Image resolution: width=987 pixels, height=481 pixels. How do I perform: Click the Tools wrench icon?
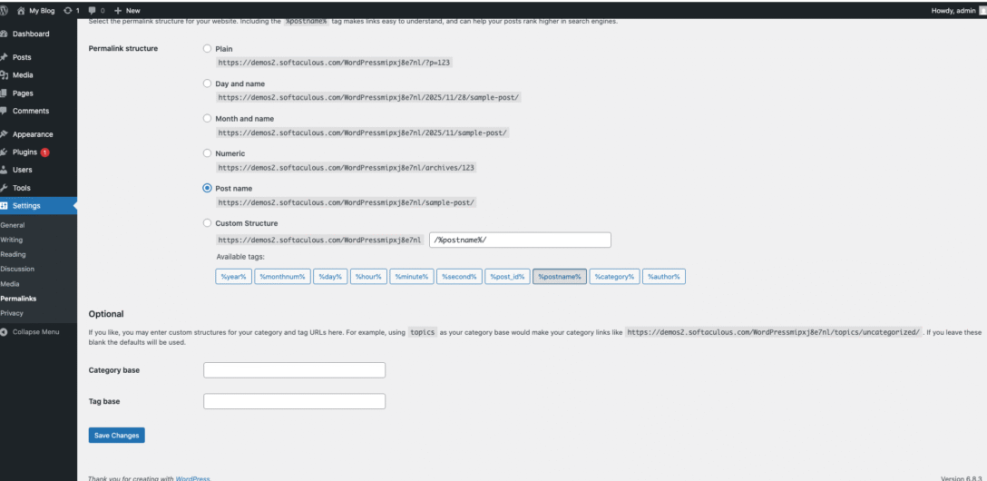[x=4, y=188]
